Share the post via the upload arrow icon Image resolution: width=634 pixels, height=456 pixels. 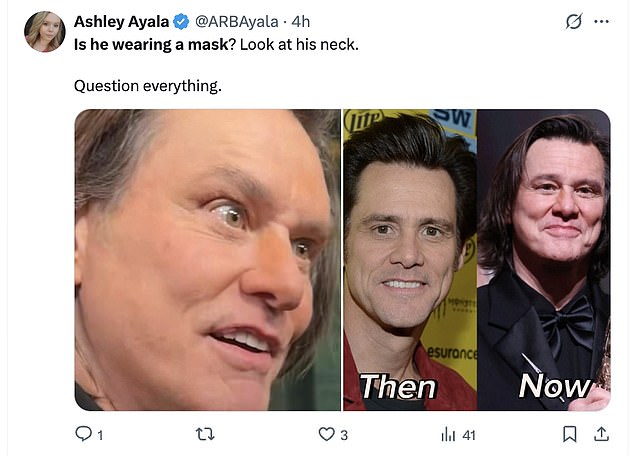point(601,434)
